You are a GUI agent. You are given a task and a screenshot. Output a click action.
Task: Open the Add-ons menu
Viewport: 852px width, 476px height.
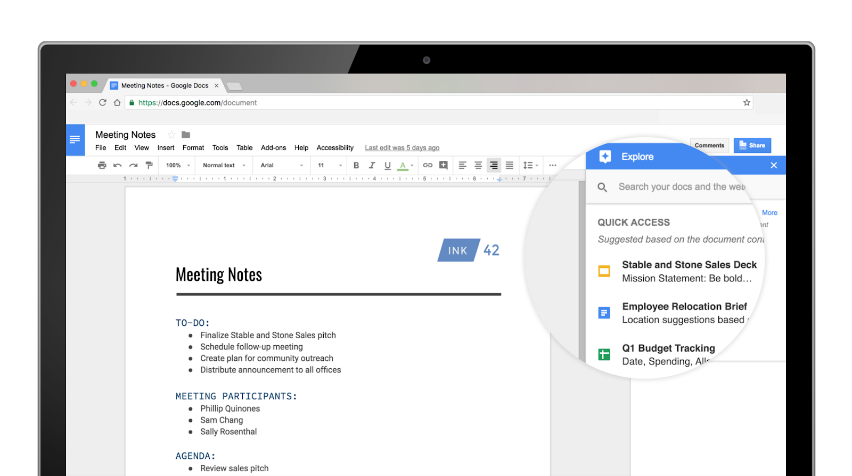click(x=273, y=148)
